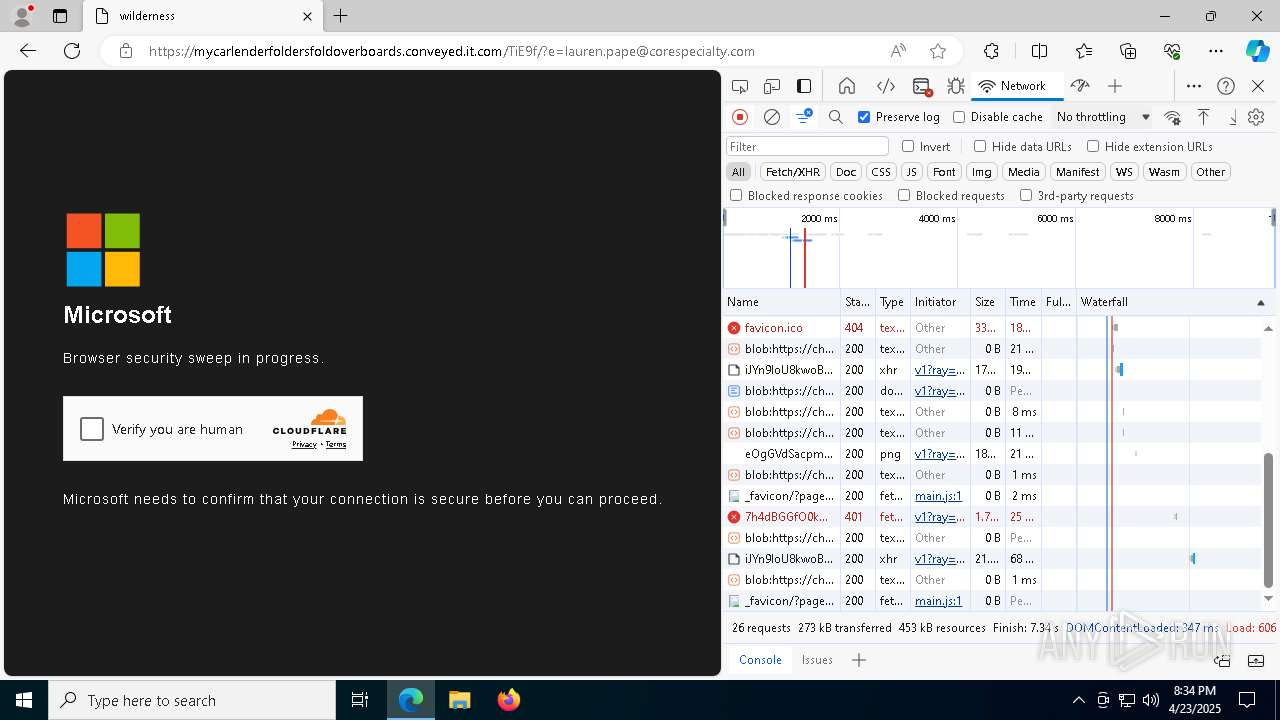Click the request list vertical scrollbar

(x=1269, y=520)
